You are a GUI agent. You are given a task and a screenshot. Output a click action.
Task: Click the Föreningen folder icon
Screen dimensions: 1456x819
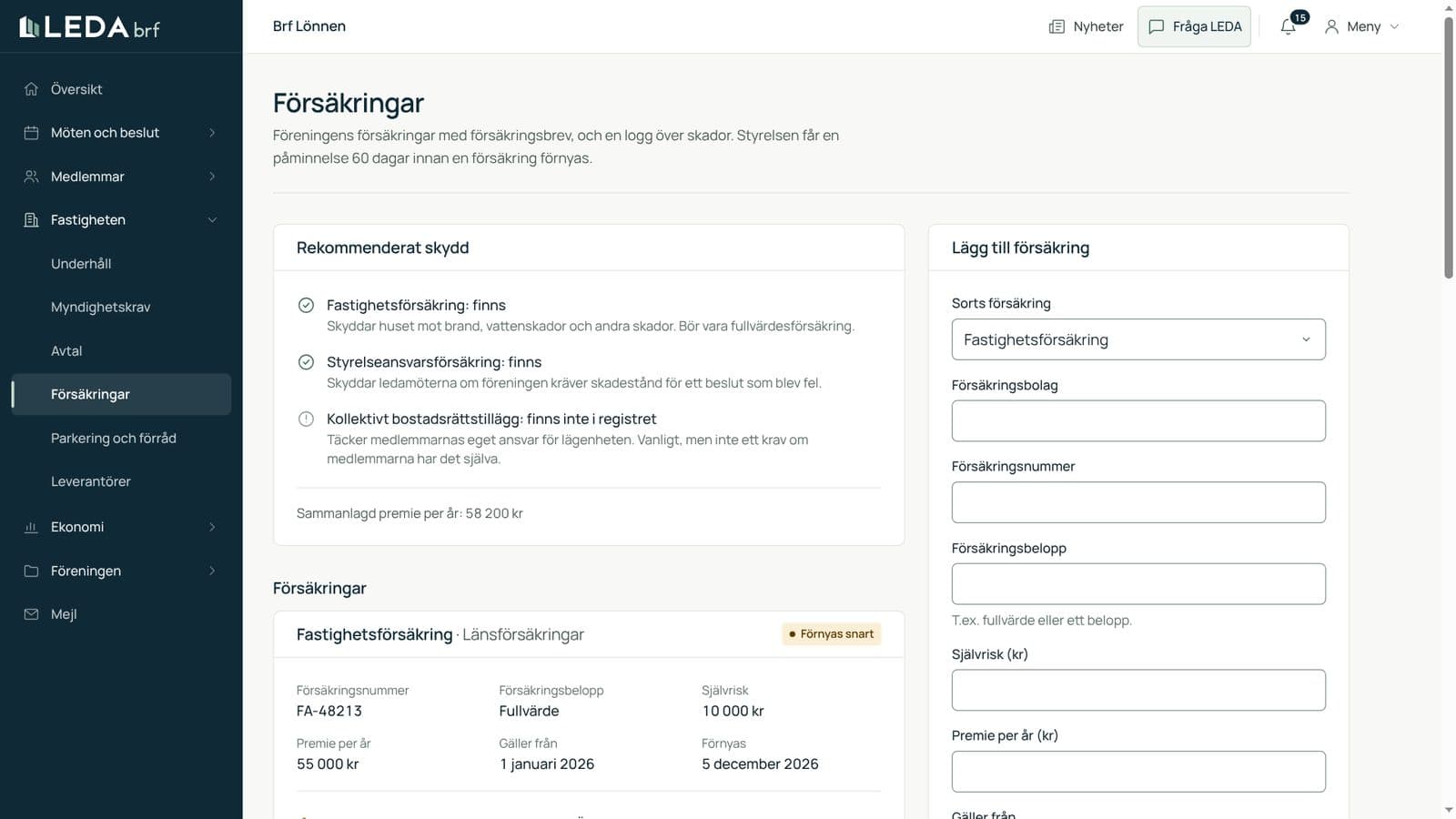[31, 571]
